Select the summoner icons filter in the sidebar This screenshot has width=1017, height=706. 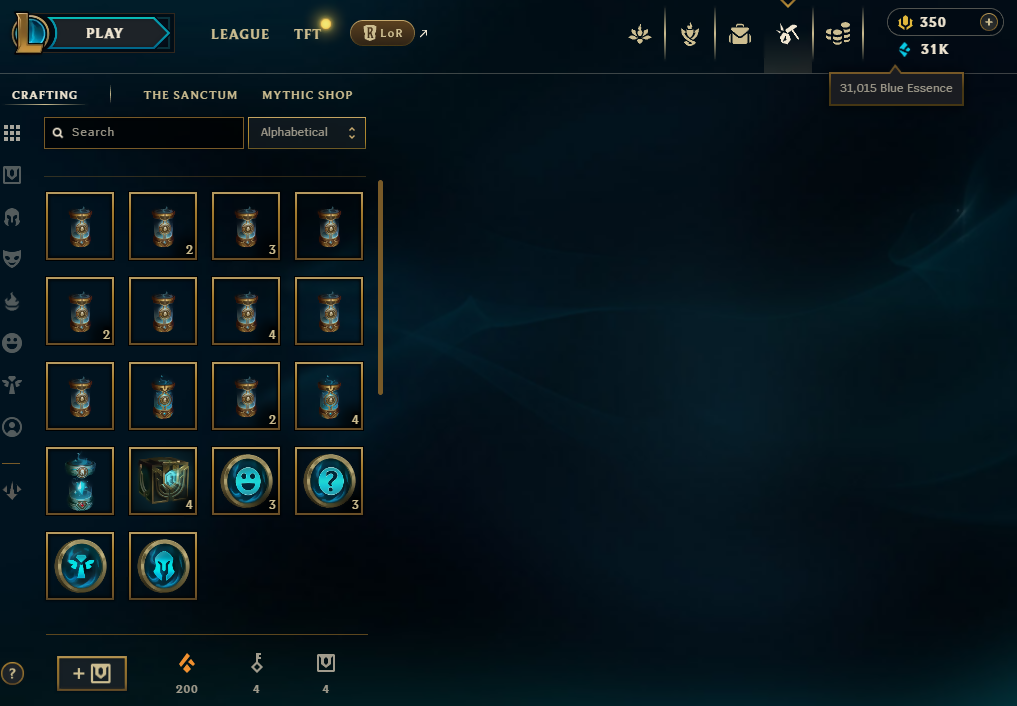pyautogui.click(x=12, y=427)
